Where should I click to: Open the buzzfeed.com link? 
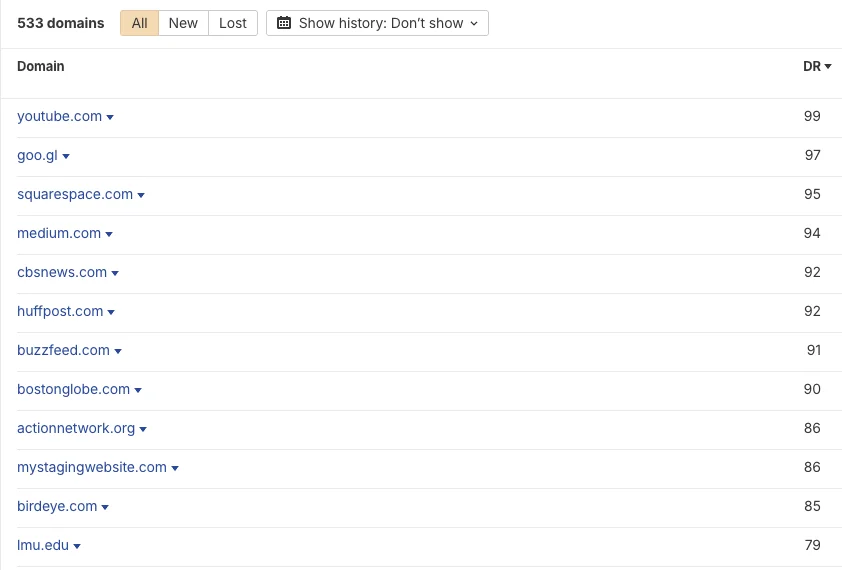tap(63, 350)
